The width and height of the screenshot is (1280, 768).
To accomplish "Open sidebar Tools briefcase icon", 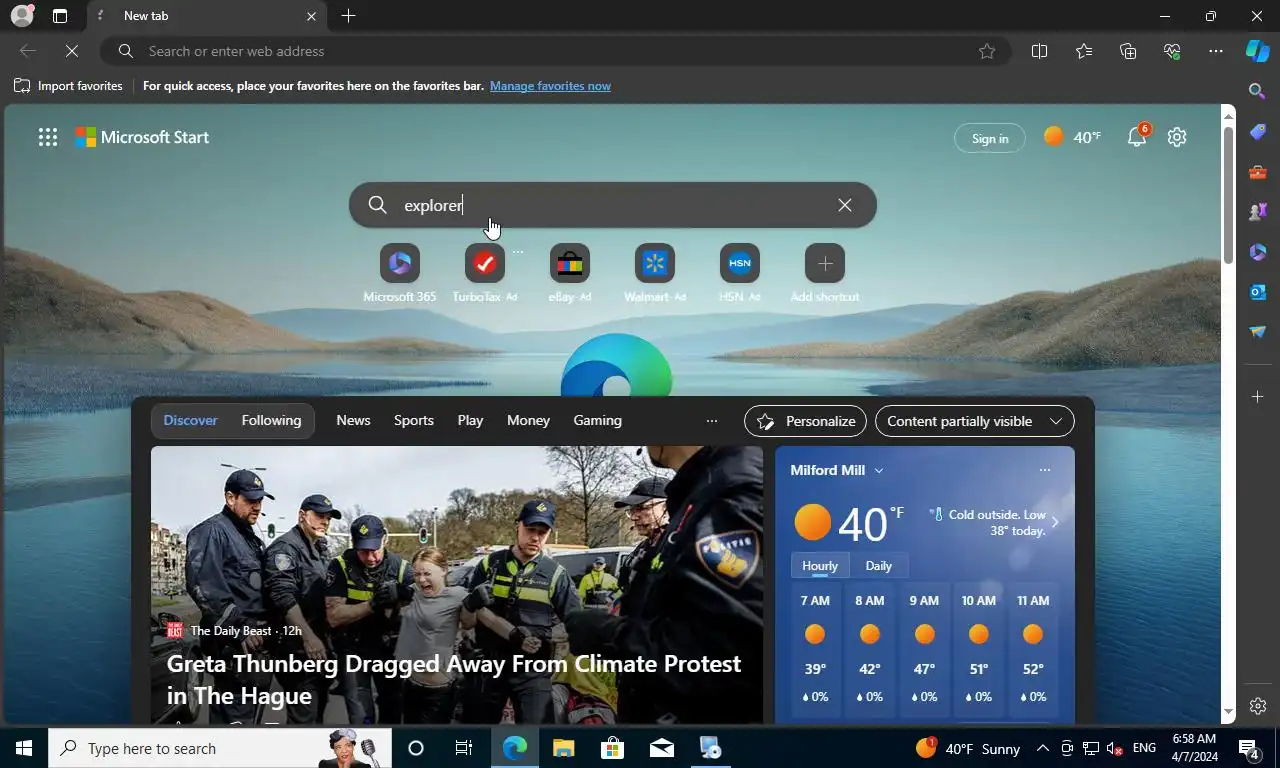I will point(1258,172).
